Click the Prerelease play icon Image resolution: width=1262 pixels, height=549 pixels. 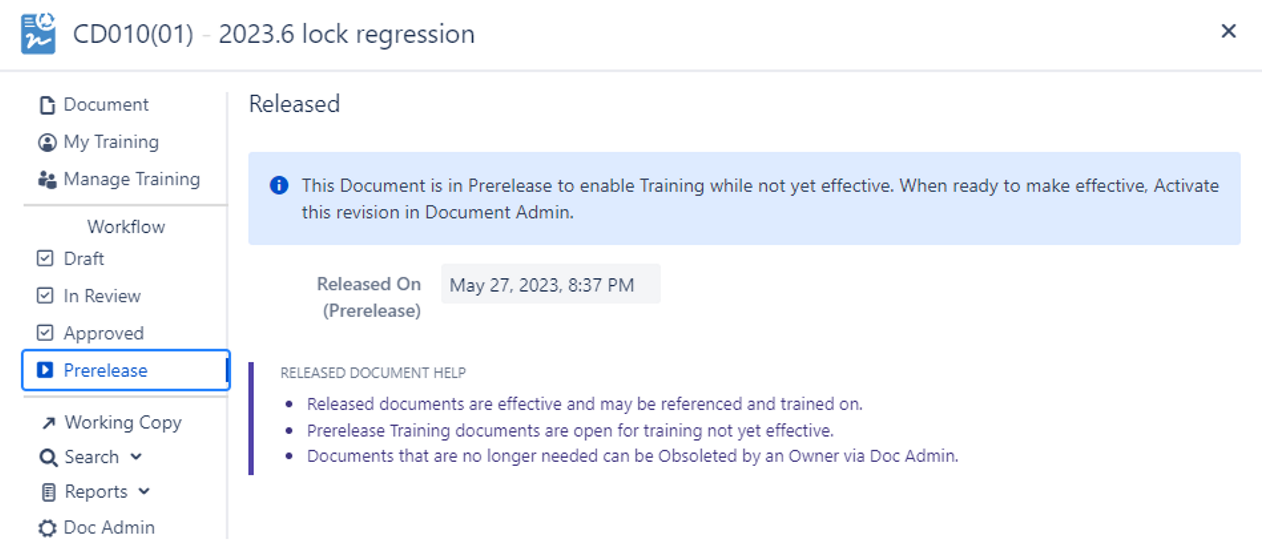click(45, 370)
